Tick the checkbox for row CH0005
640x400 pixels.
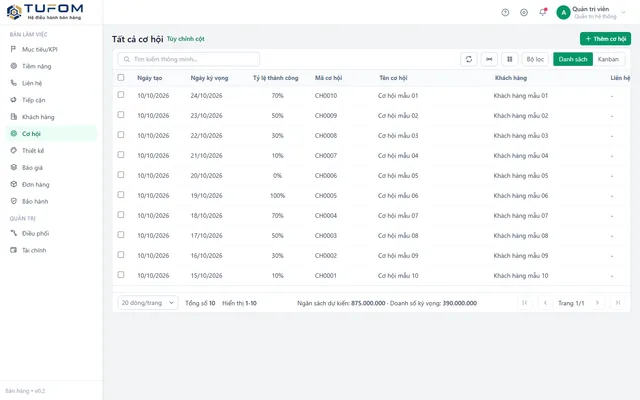[121, 195]
